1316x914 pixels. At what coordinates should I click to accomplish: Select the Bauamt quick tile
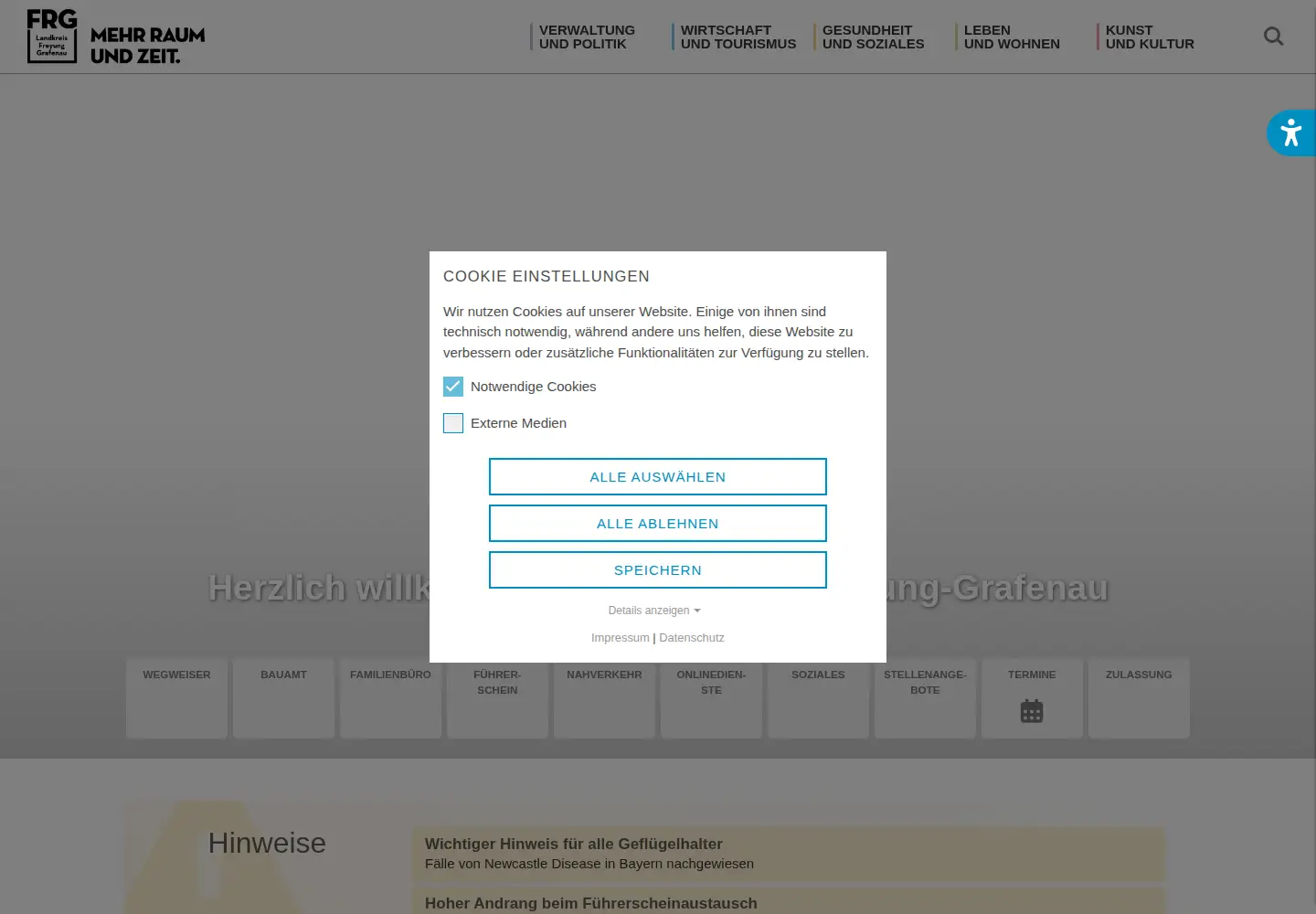283,697
